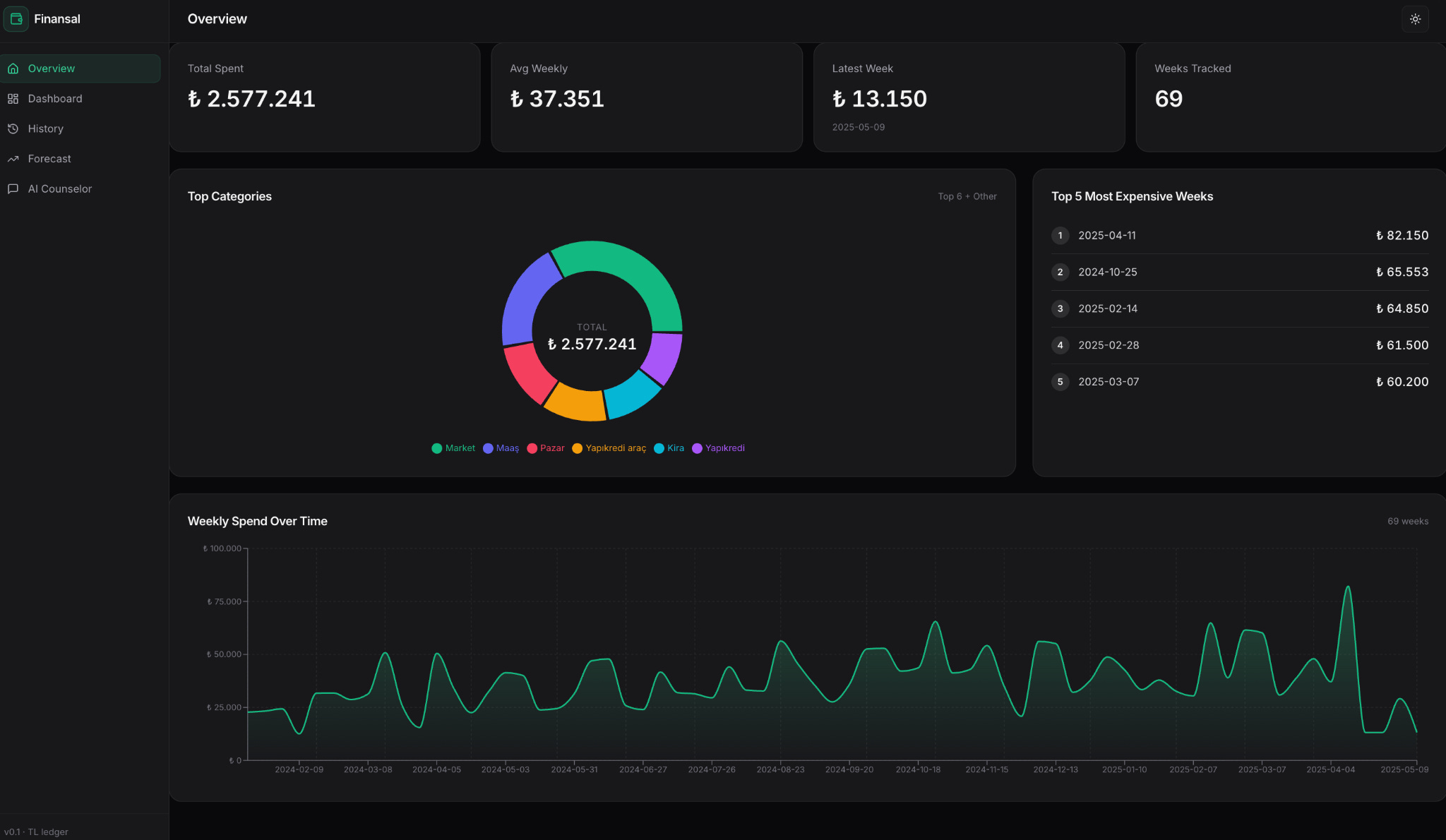Click the Overview home icon in sidebar
This screenshot has width=1446, height=840.
click(13, 68)
